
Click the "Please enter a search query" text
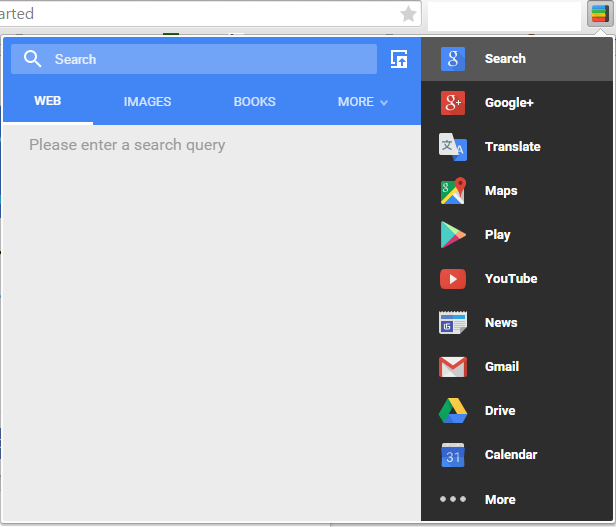(x=127, y=145)
